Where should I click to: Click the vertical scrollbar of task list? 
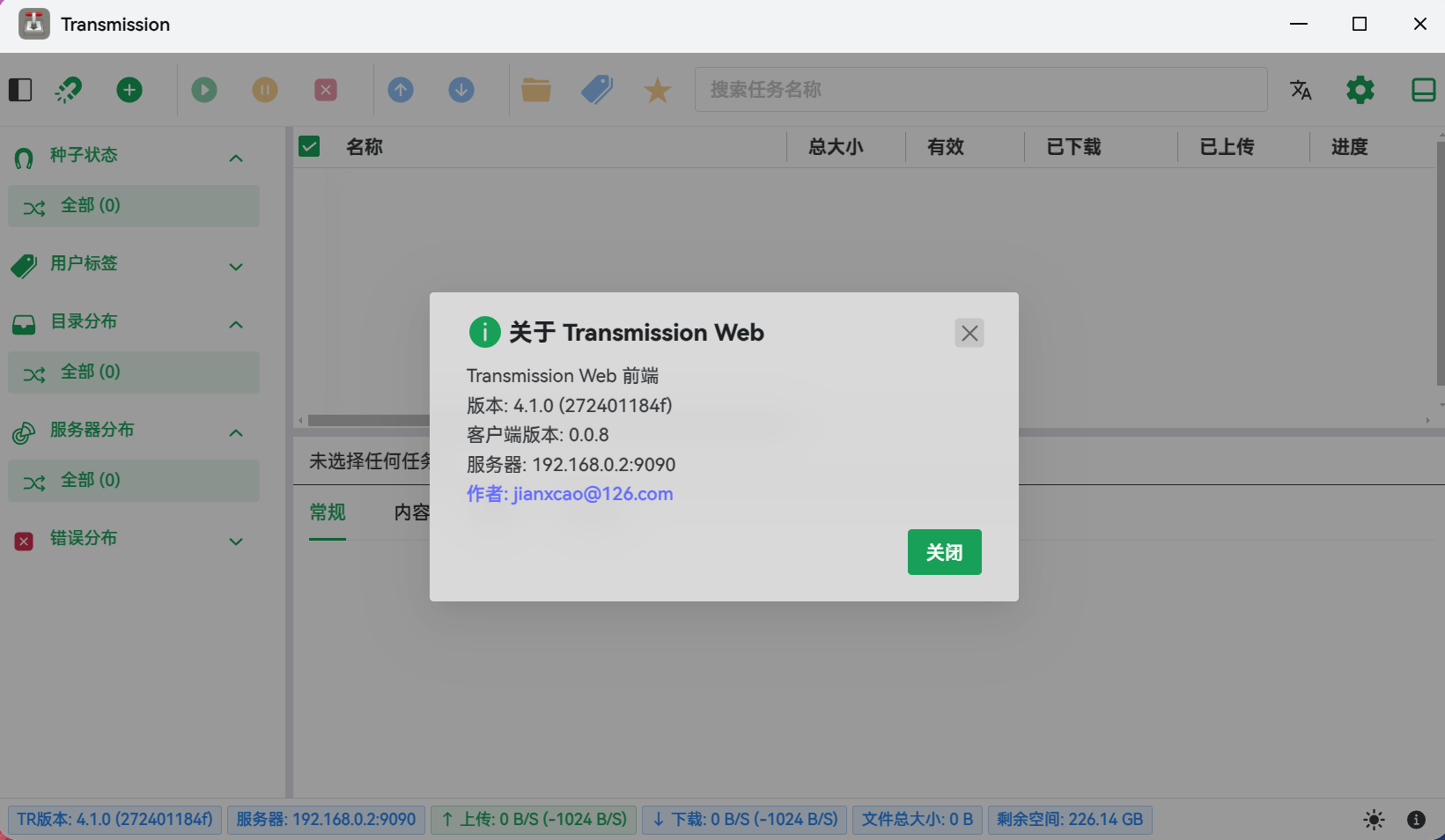click(x=1441, y=262)
